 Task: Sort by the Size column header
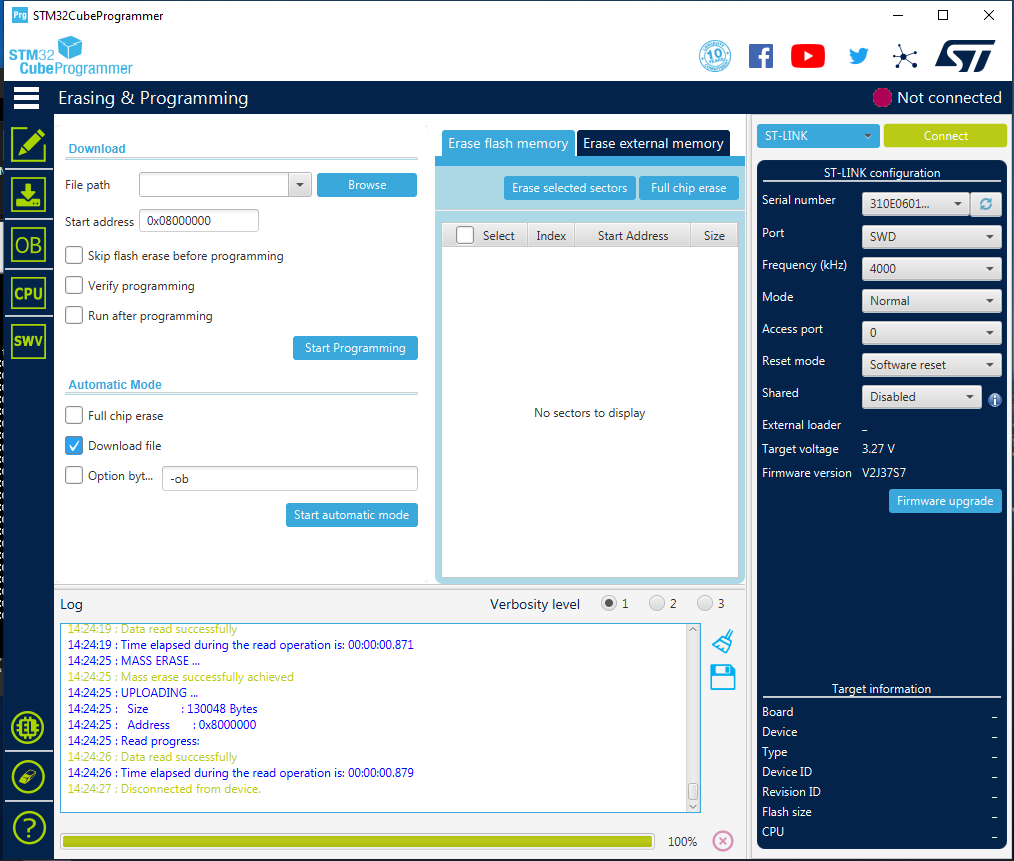coord(714,235)
